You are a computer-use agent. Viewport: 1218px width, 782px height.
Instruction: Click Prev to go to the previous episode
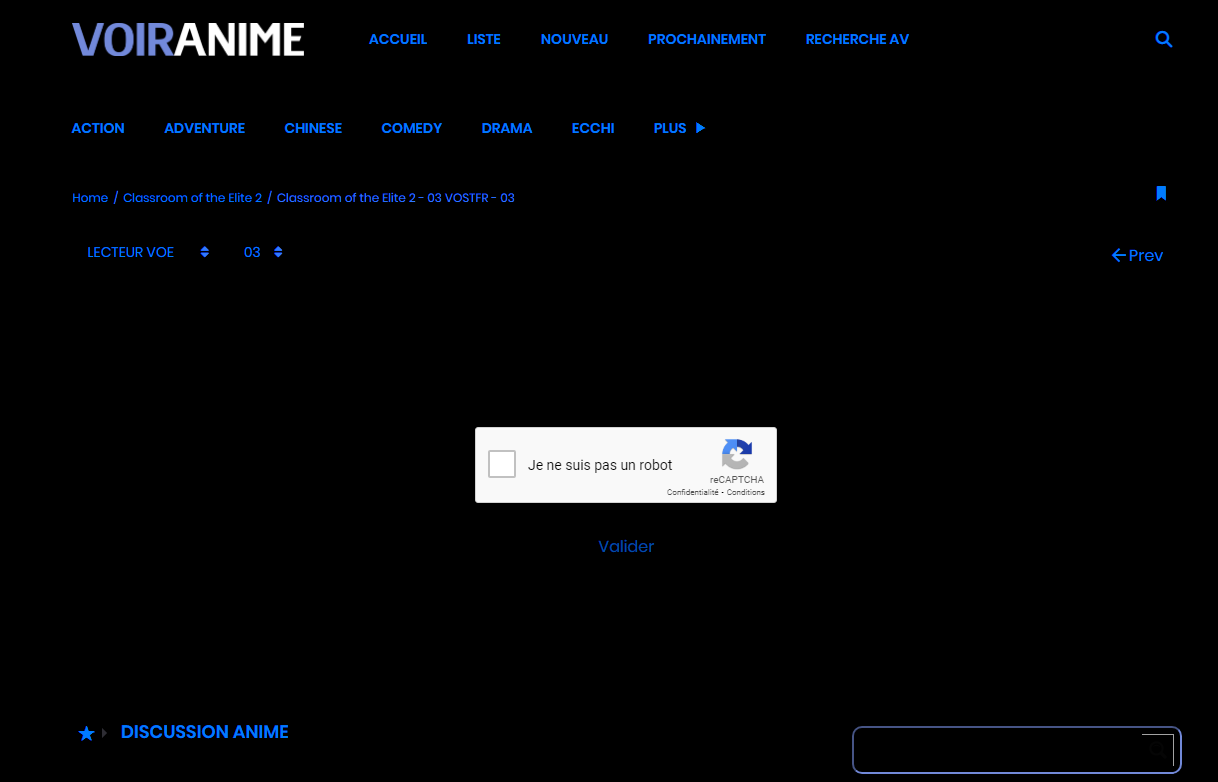point(1144,255)
